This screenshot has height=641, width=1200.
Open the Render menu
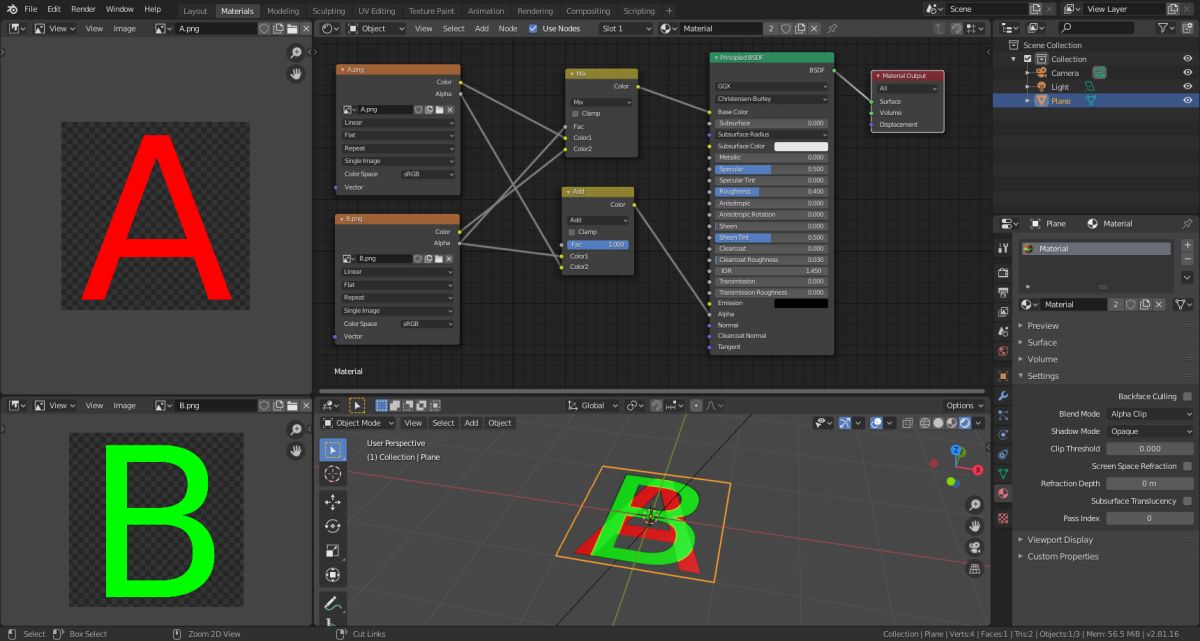[84, 9]
